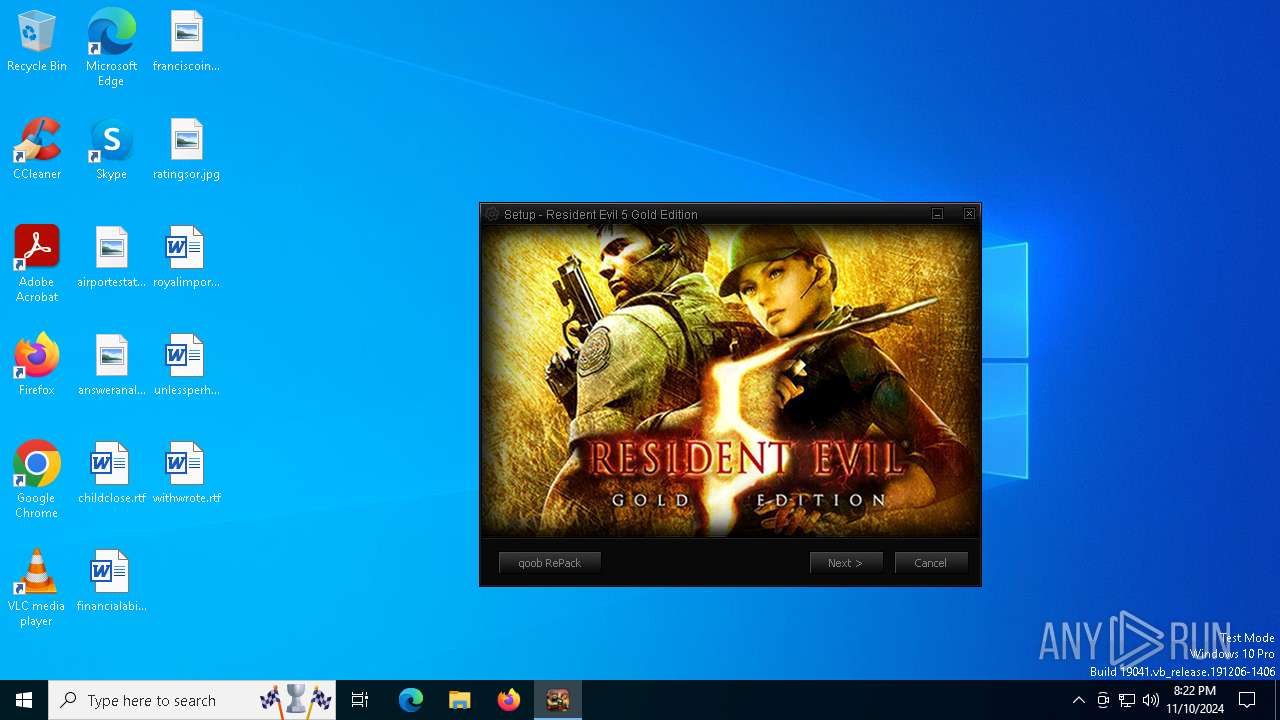Click the Setup - Resident Evil 5 Gold Edition title
The height and width of the screenshot is (720, 1280).
pyautogui.click(x=601, y=214)
